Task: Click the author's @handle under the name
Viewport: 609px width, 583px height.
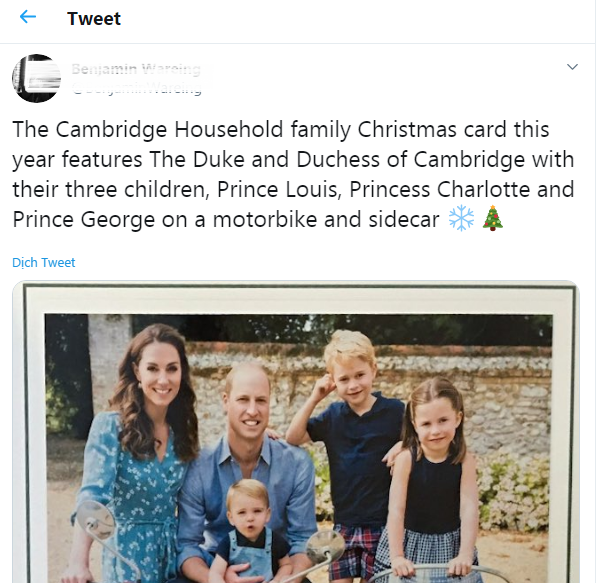Action: click(x=135, y=88)
